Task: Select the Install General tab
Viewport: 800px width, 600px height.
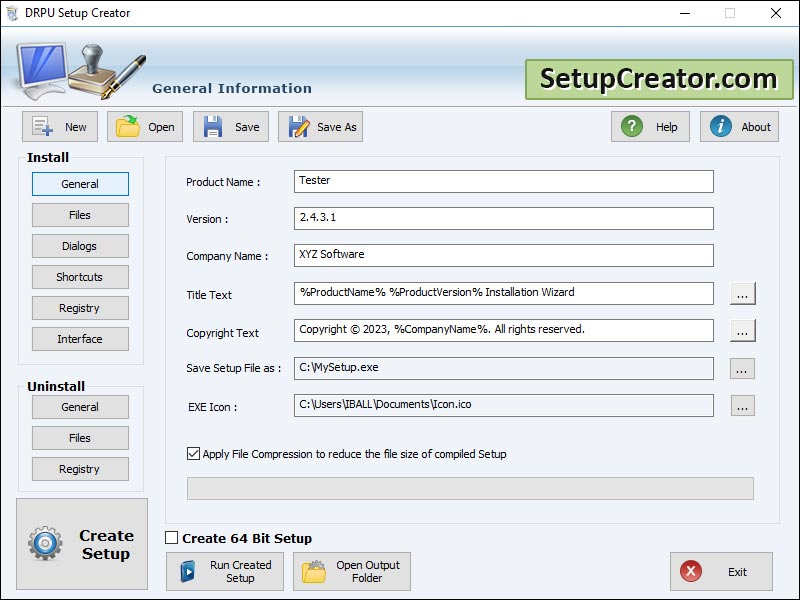Action: coord(80,184)
